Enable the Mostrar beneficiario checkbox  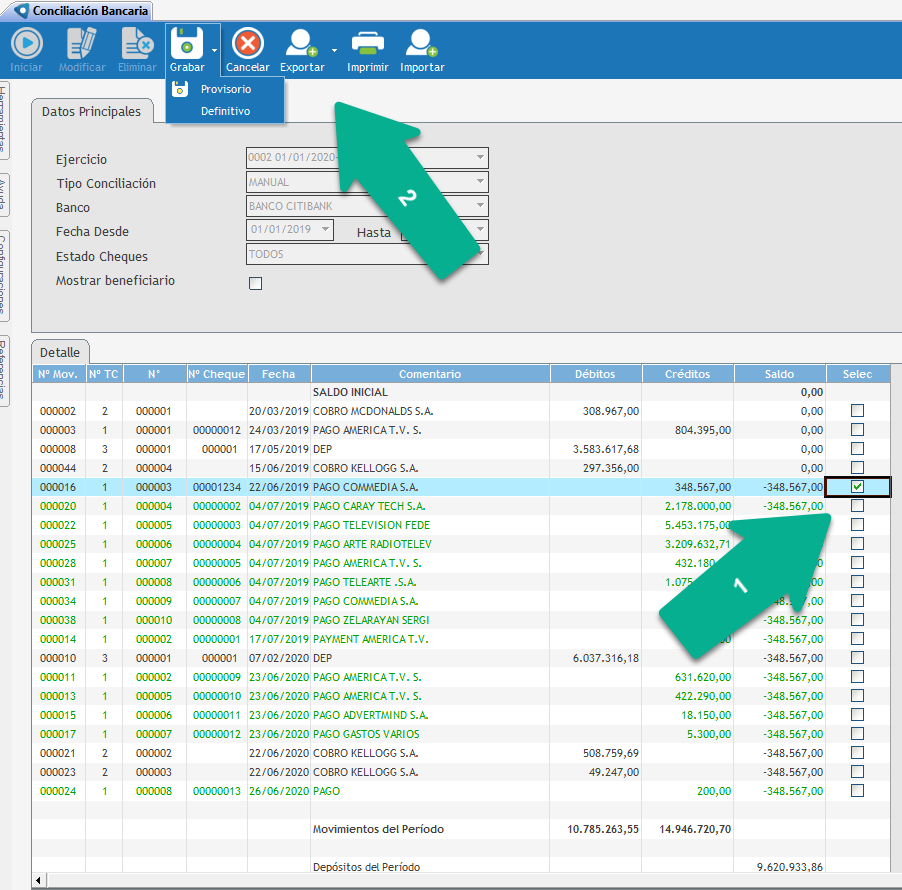coord(255,283)
